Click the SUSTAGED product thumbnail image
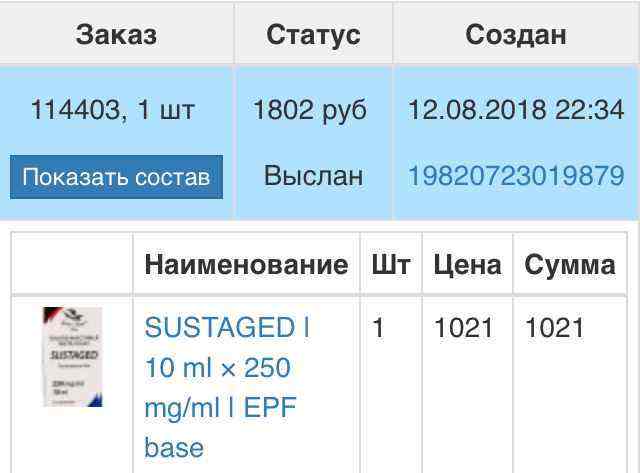640x473 pixels. click(72, 357)
